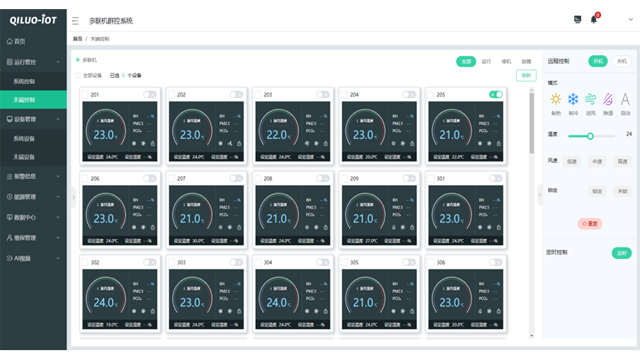640x360 pixels.
Task: Click the temperature slider handle
Action: click(x=590, y=136)
